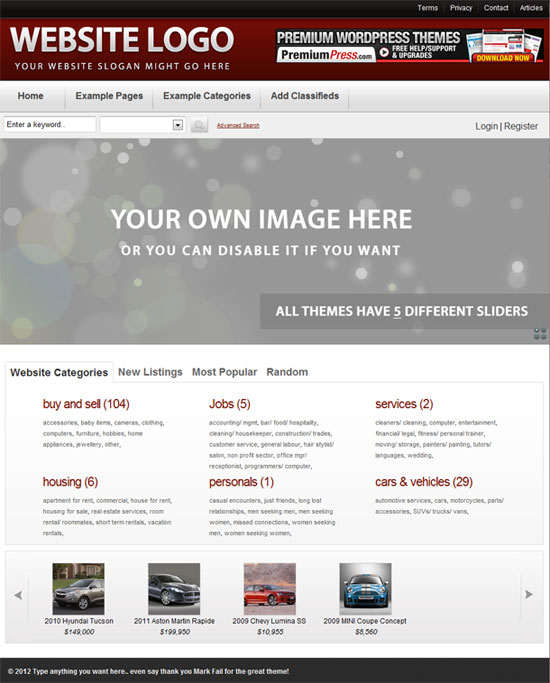Screen dimensions: 550x683
Task: Click the $149,000 price
Action: pos(79,632)
